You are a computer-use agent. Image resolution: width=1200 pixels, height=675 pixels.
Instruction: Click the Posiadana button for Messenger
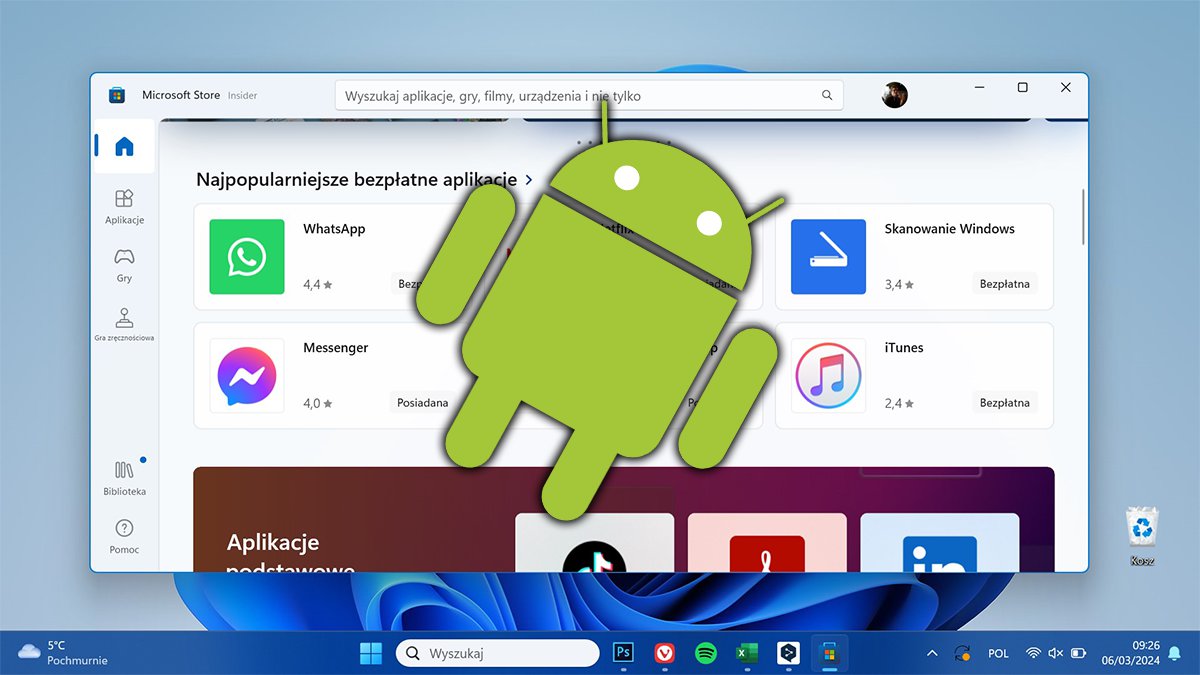click(423, 403)
